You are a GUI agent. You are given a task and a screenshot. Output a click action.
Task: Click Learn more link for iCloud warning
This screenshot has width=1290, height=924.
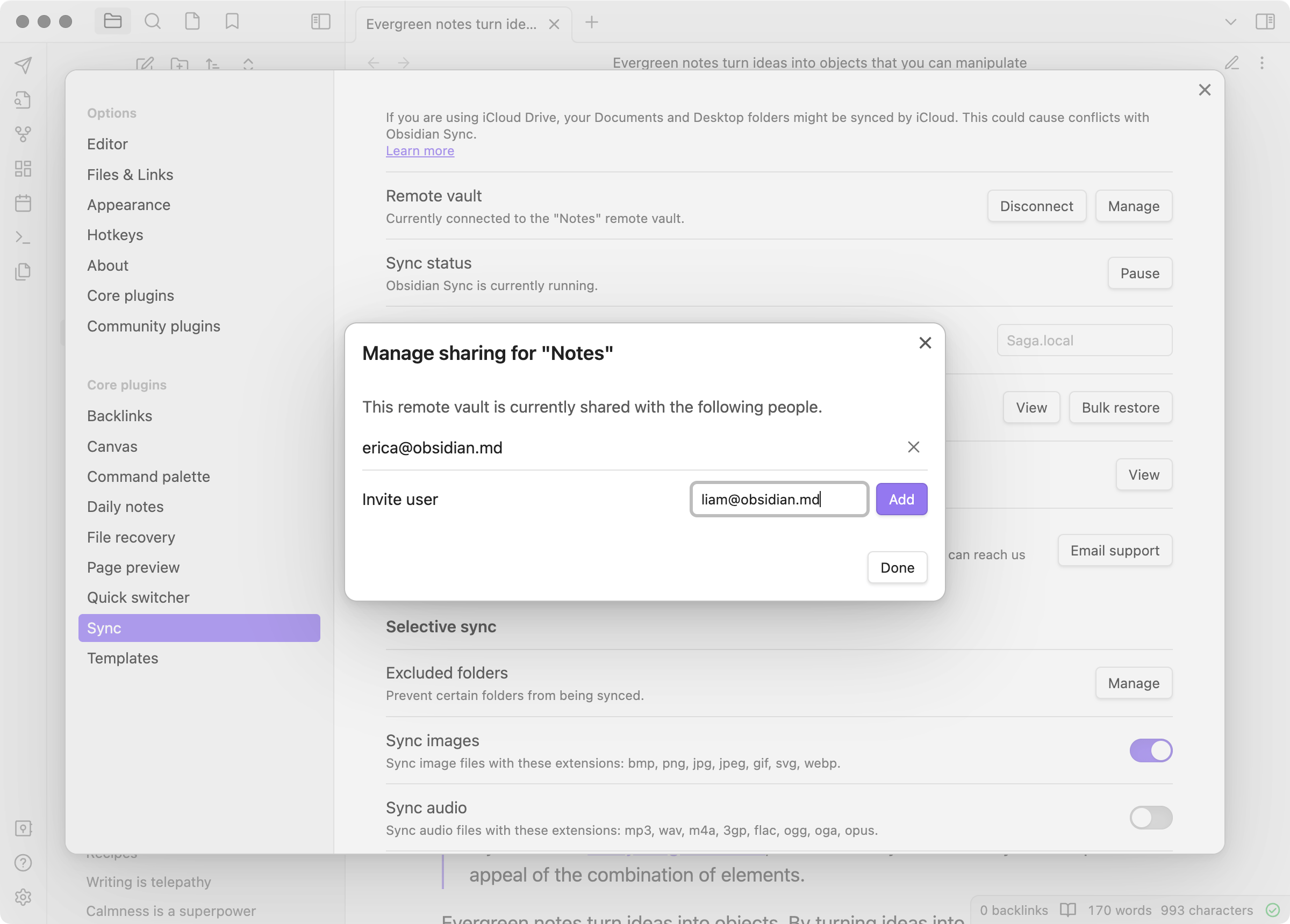(420, 151)
